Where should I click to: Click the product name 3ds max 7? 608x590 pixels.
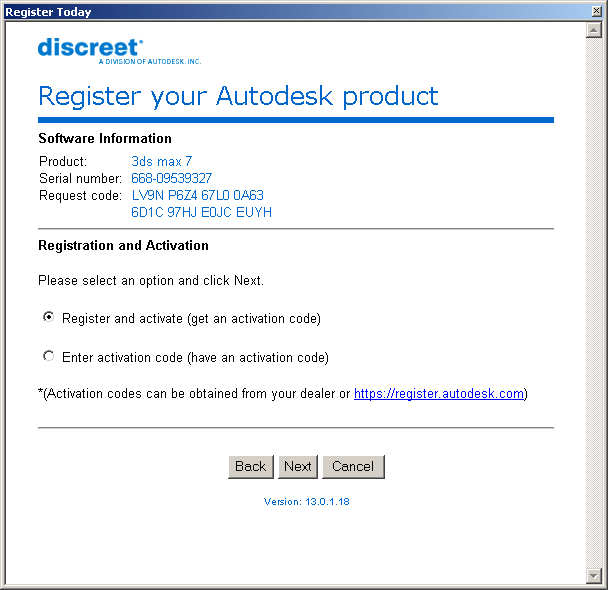[x=161, y=161]
